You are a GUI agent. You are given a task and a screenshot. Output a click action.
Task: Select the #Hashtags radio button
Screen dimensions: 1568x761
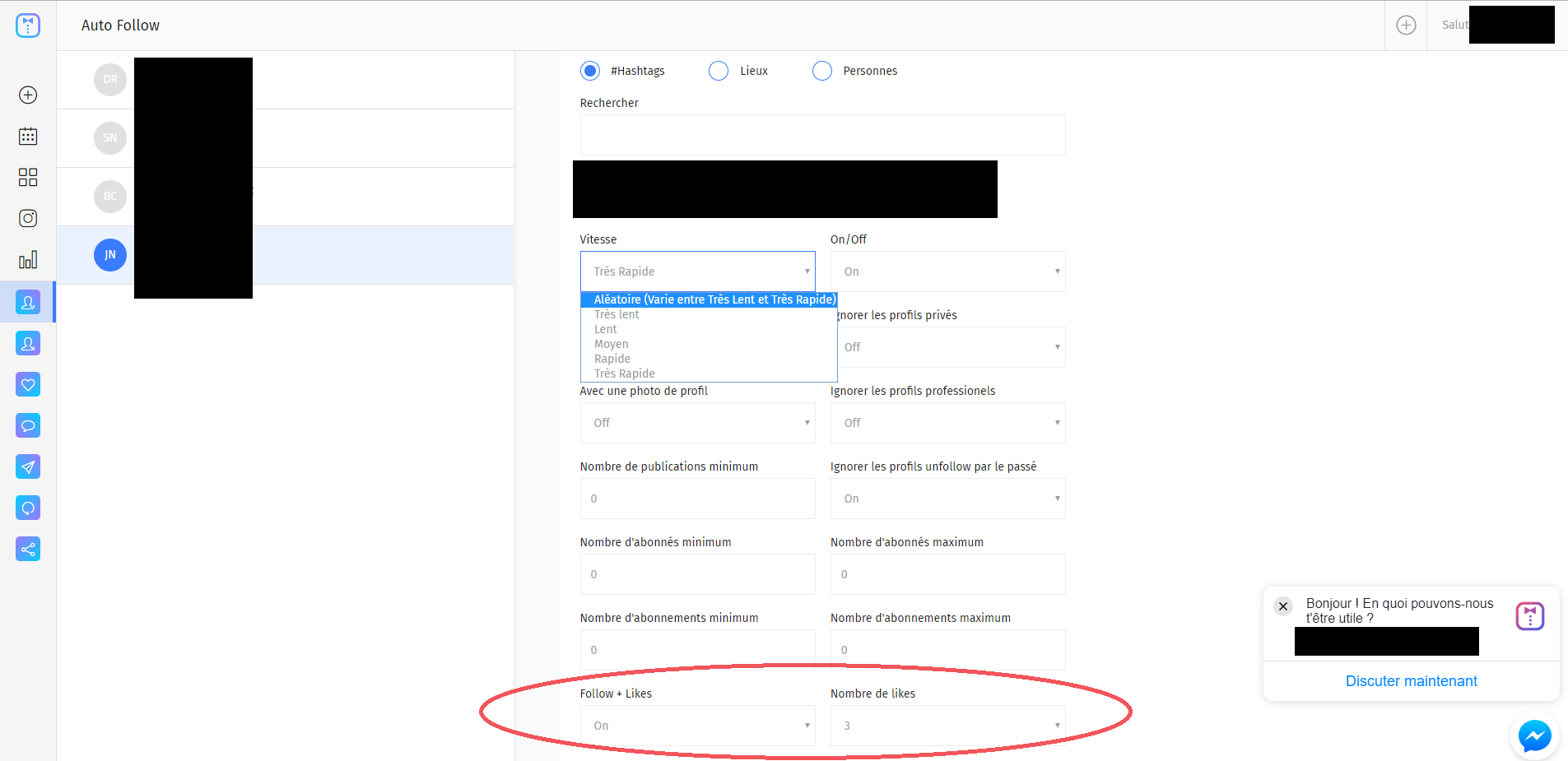pyautogui.click(x=590, y=71)
